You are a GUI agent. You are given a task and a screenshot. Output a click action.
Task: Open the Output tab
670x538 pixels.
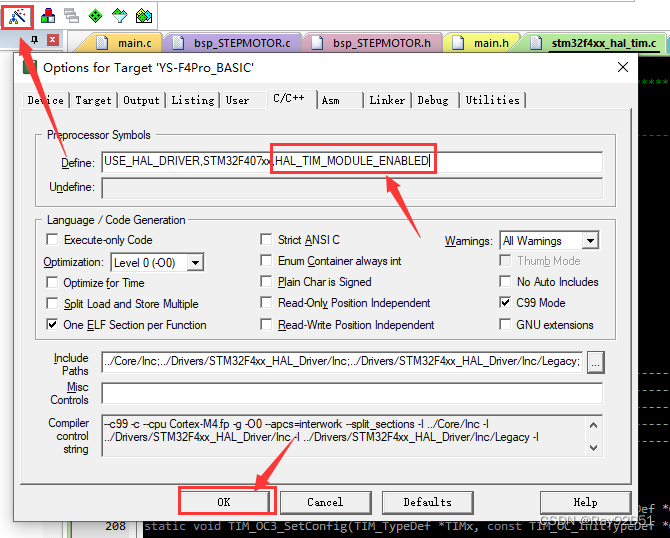click(x=141, y=100)
